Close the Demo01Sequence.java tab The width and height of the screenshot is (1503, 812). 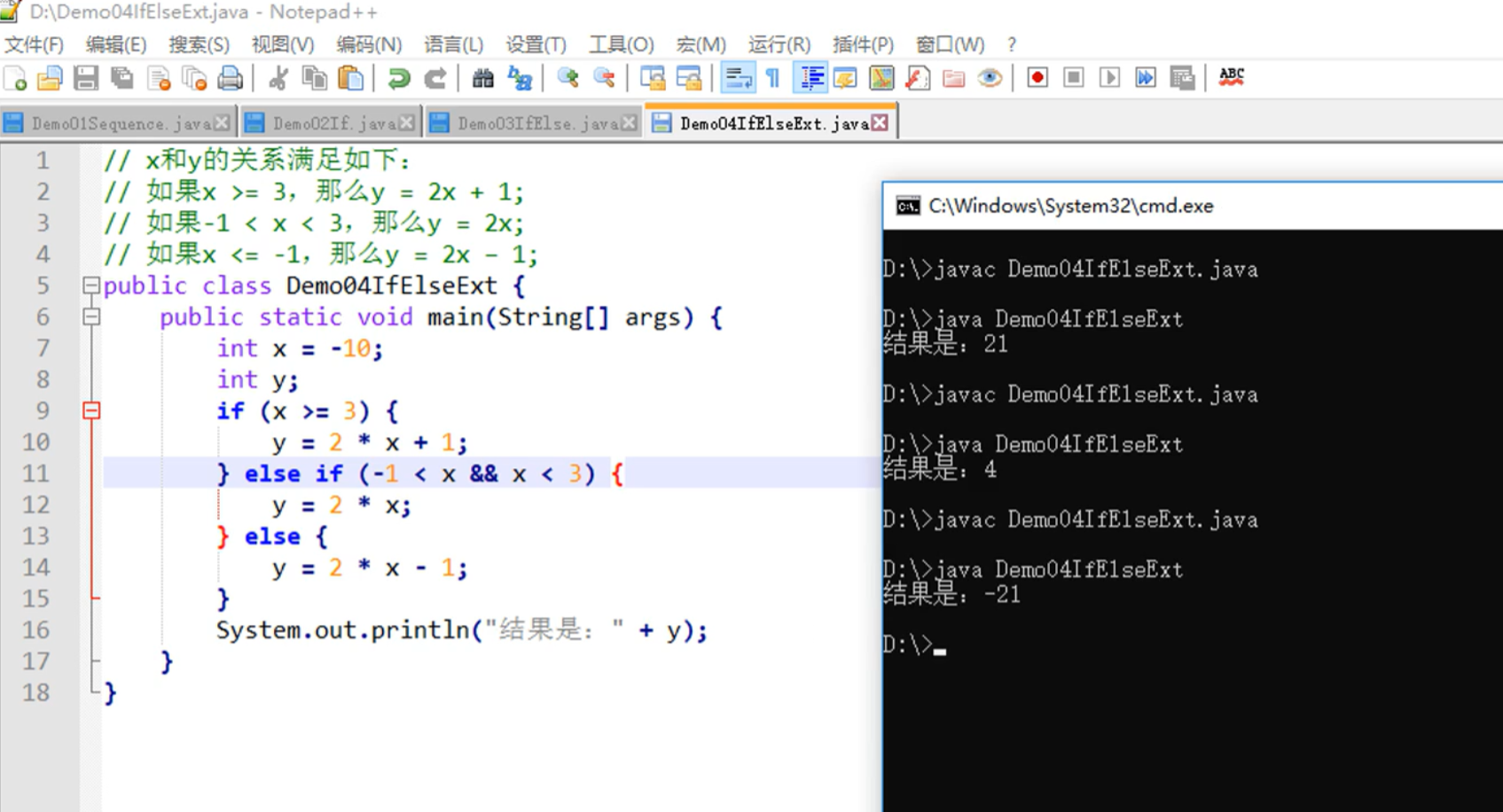point(222,122)
